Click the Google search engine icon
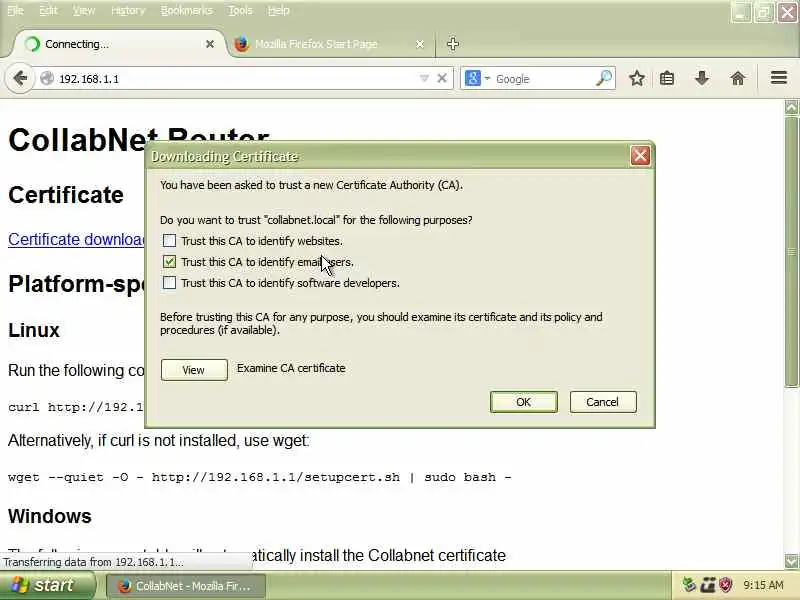Screen dimensions: 800x600 [x=473, y=78]
